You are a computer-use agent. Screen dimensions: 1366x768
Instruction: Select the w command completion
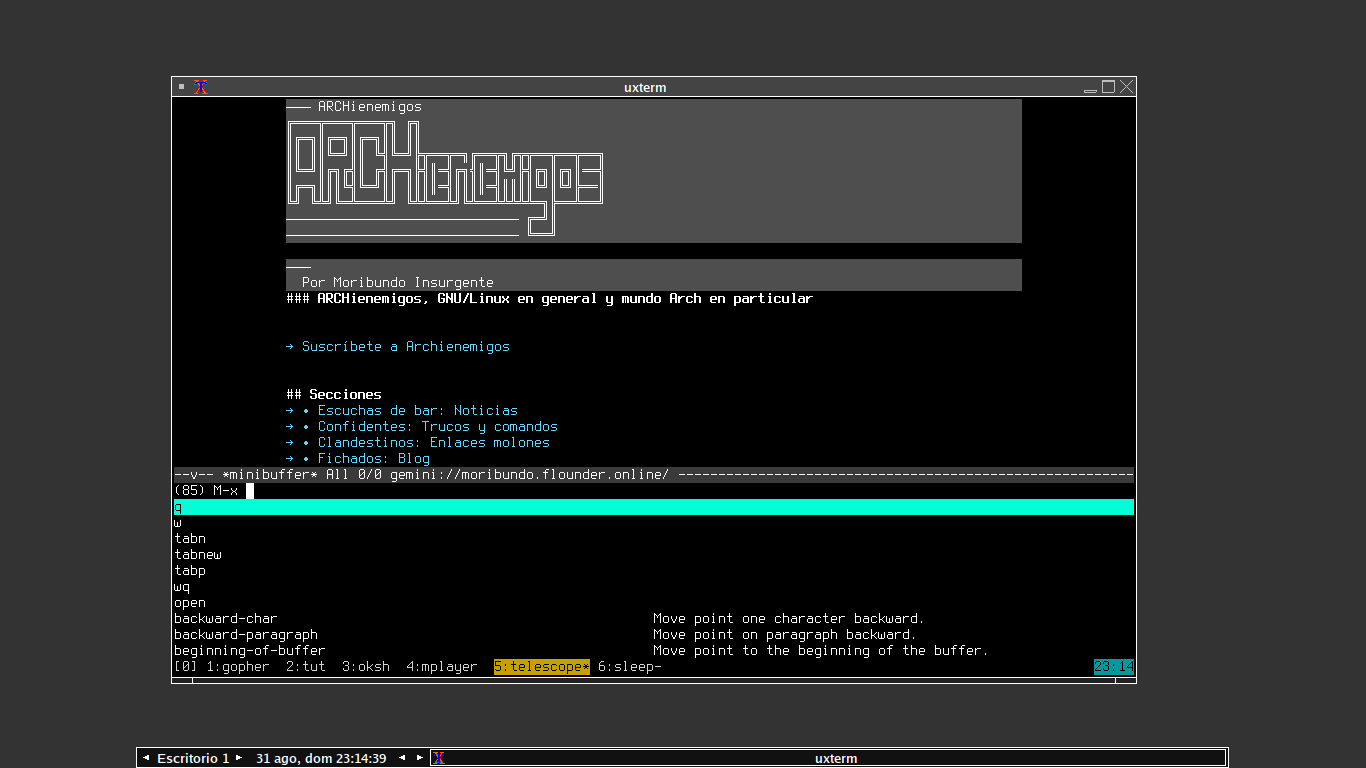178,523
